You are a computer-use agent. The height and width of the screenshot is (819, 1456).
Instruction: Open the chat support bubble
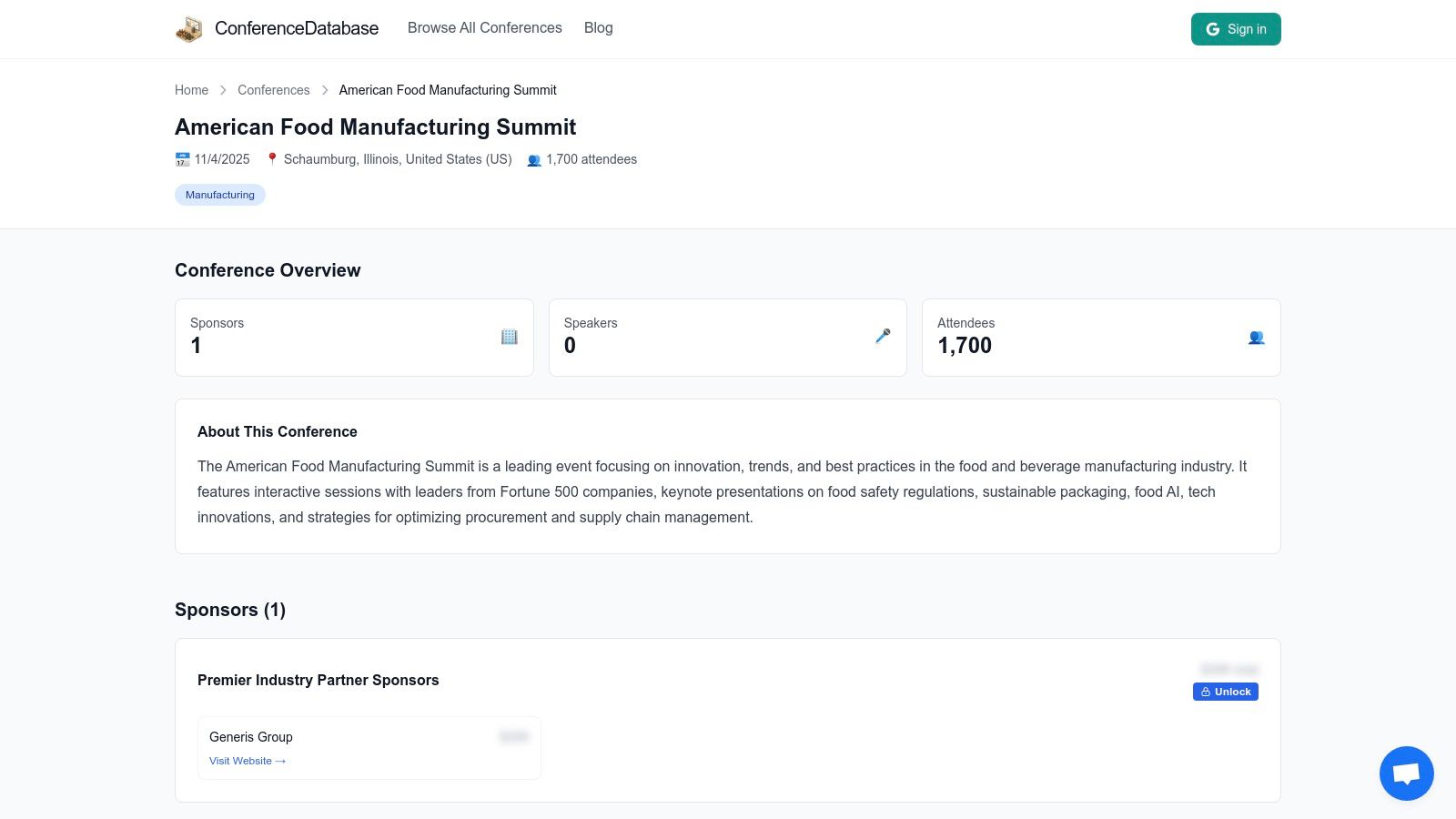(1406, 773)
